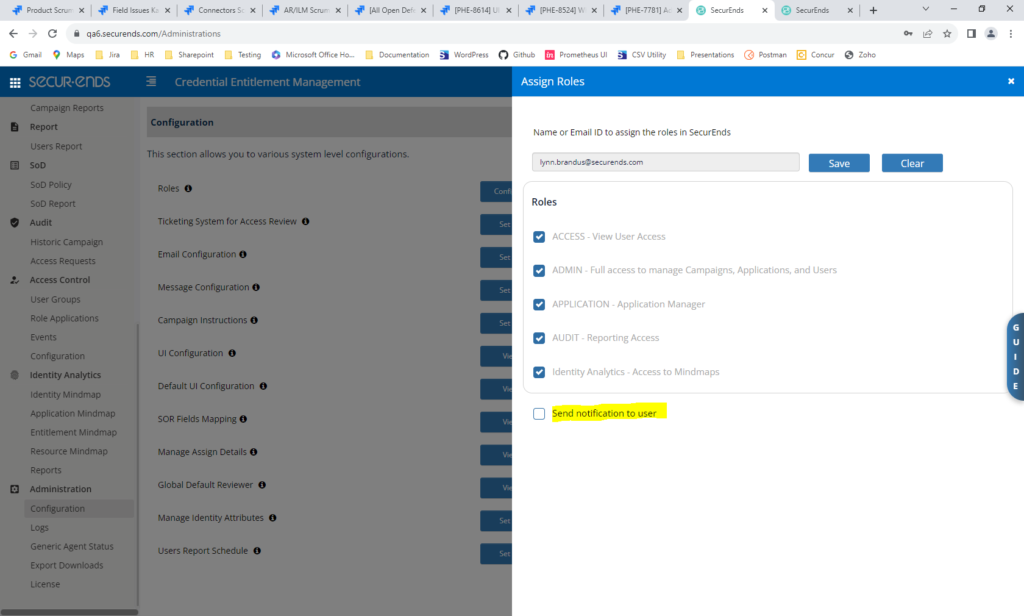1024x616 pixels.
Task: Open the Github bookmark
Action: point(517,55)
